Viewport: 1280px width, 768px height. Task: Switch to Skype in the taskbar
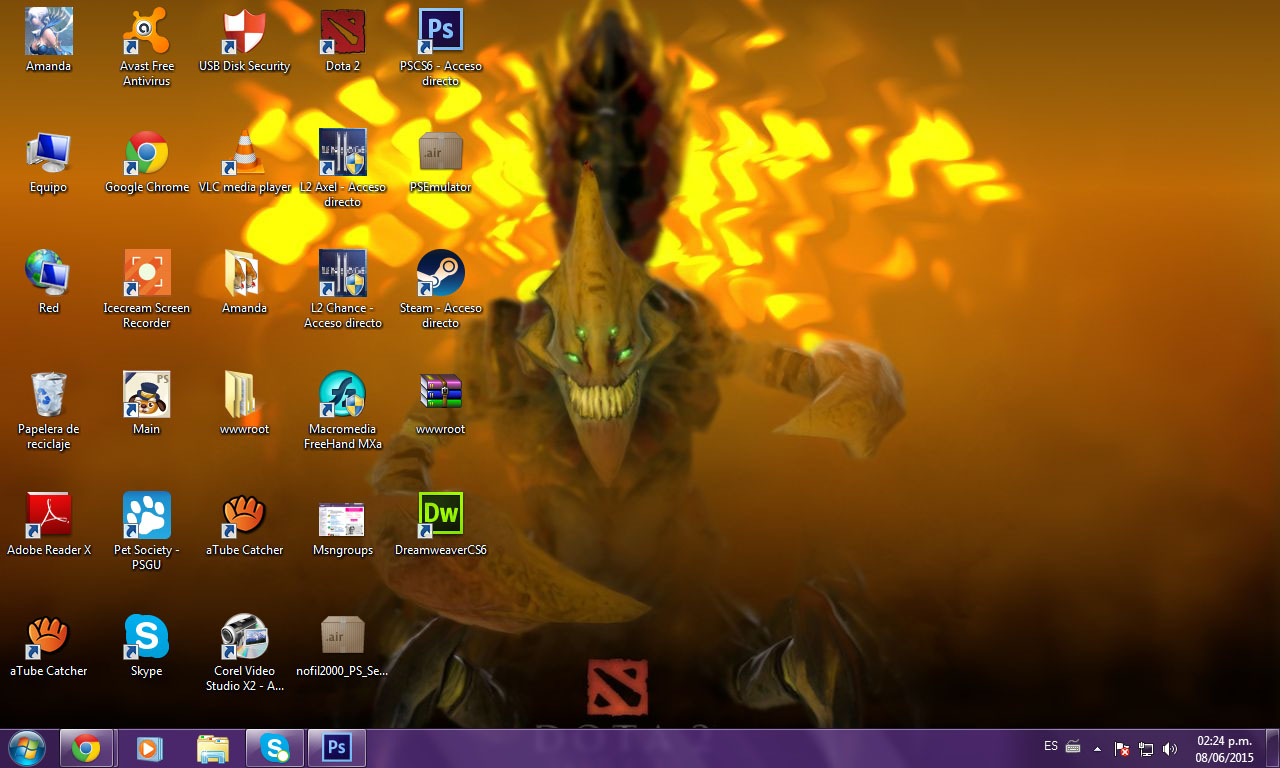pyautogui.click(x=274, y=748)
